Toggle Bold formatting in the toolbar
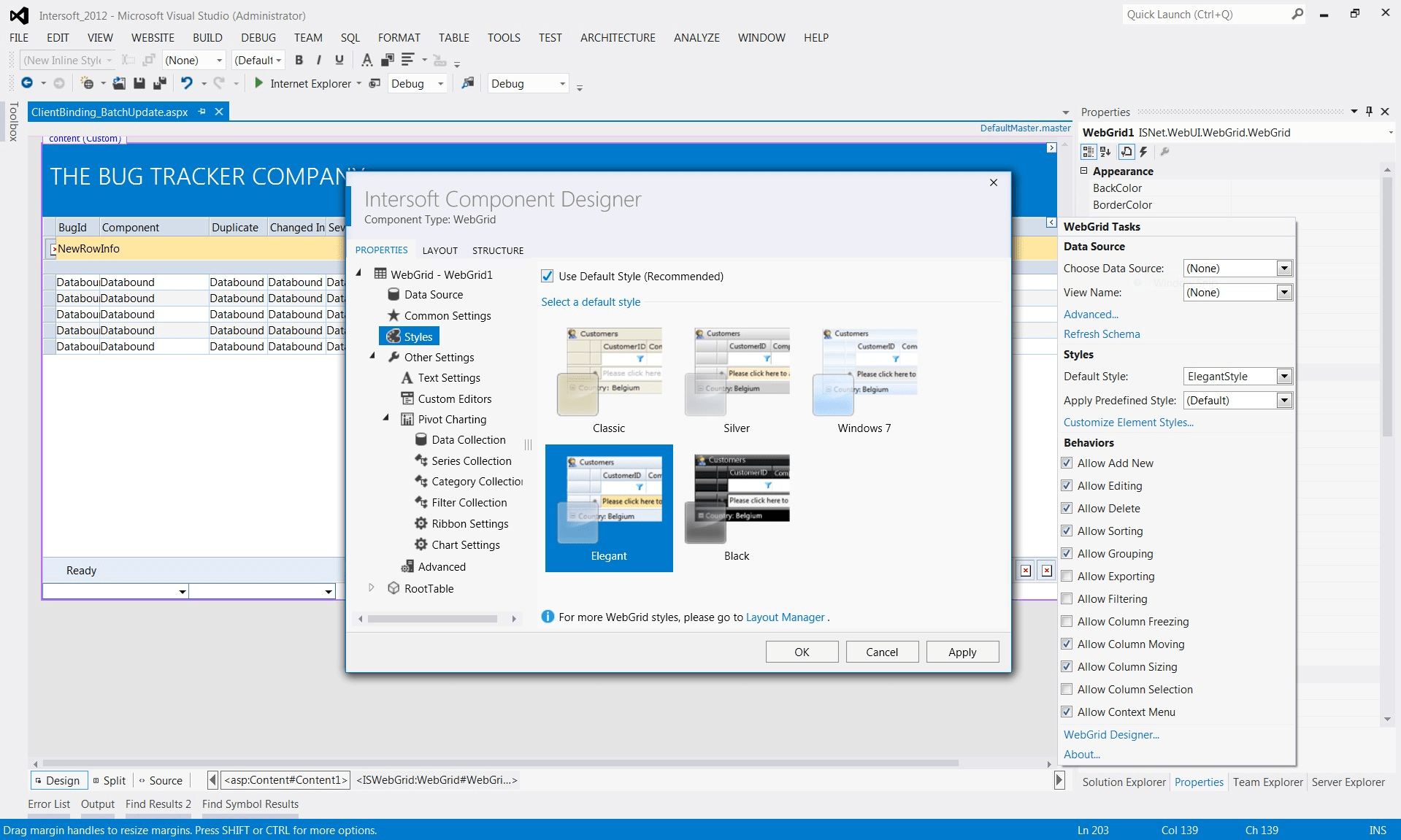 [x=299, y=61]
